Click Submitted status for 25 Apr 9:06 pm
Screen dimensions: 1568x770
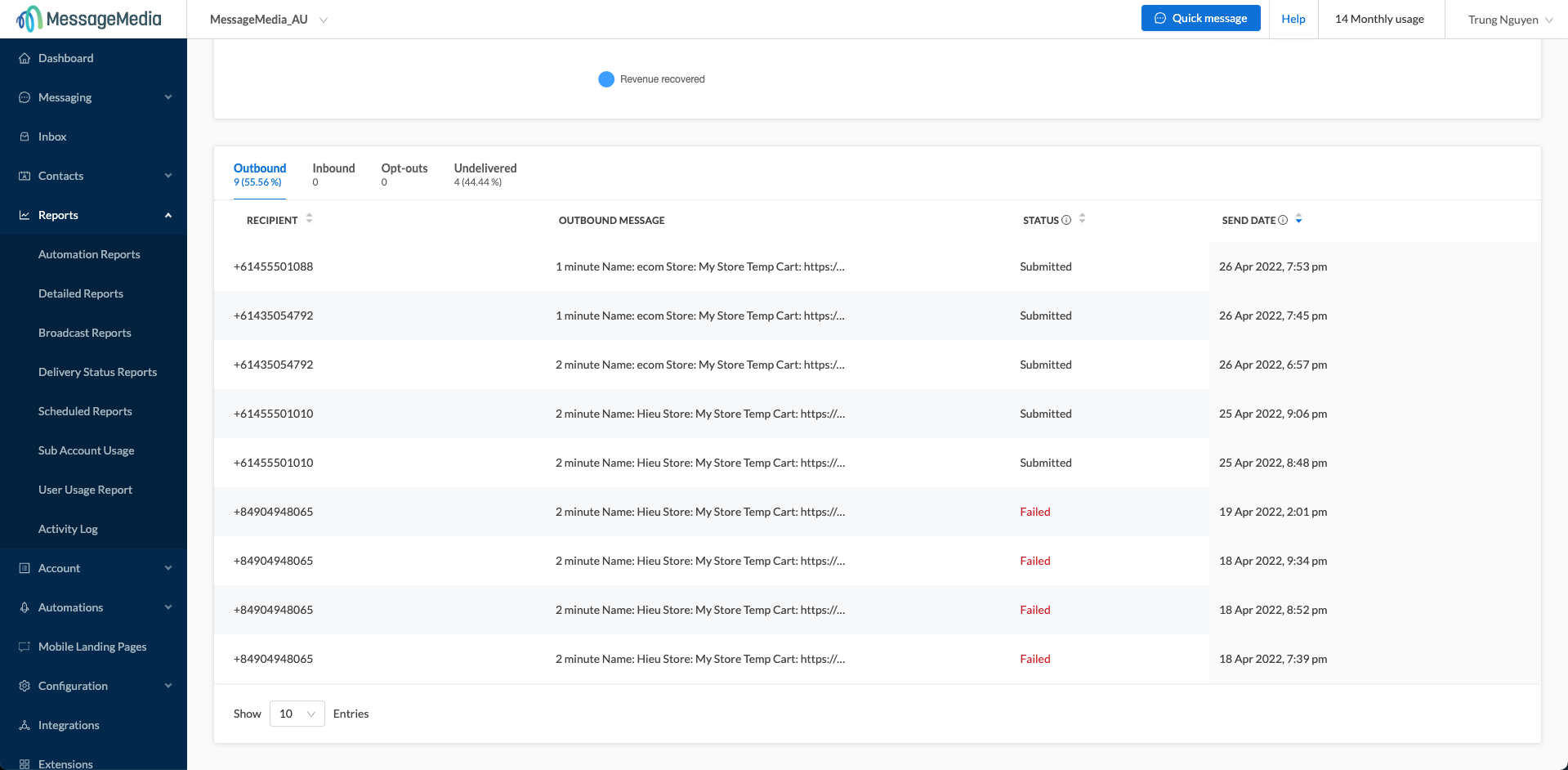pyautogui.click(x=1046, y=414)
